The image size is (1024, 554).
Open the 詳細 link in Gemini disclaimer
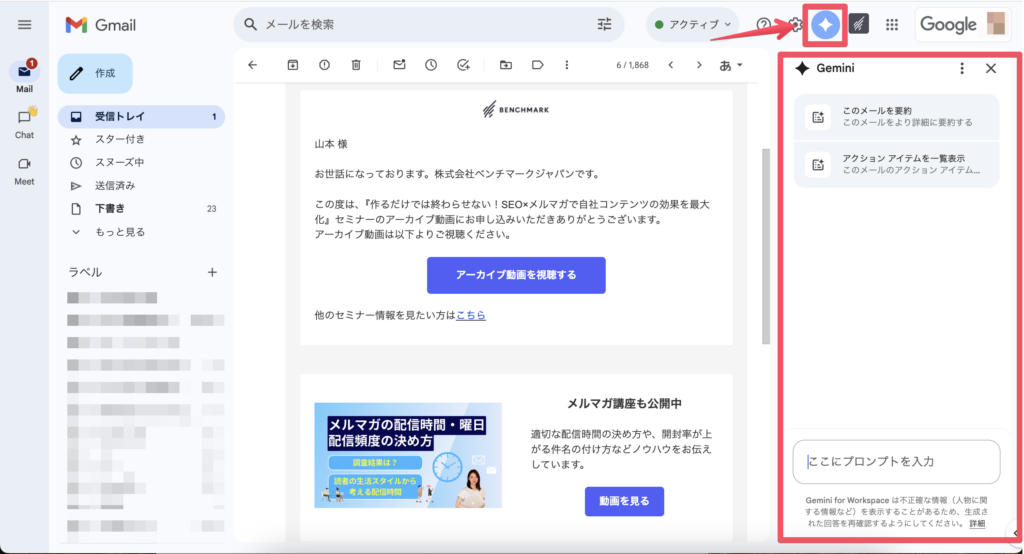pos(977,523)
